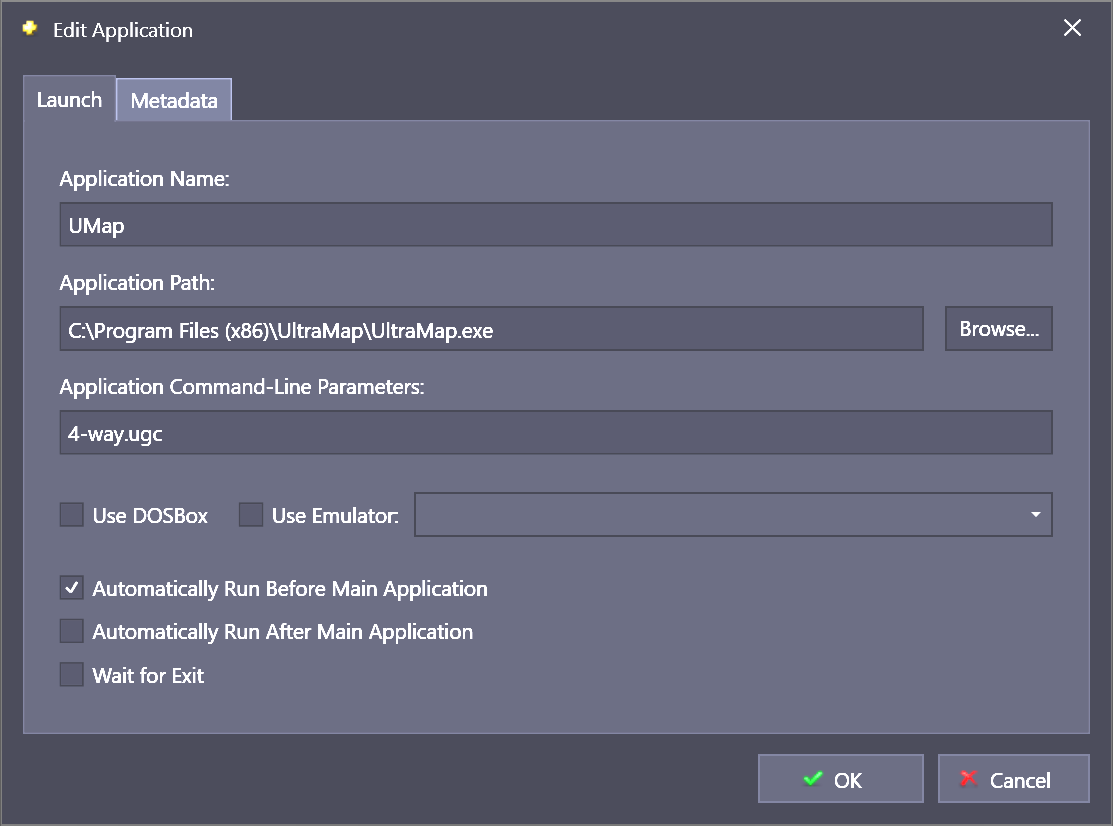
Task: Enable the Use Emulator checkbox
Action: tap(251, 514)
